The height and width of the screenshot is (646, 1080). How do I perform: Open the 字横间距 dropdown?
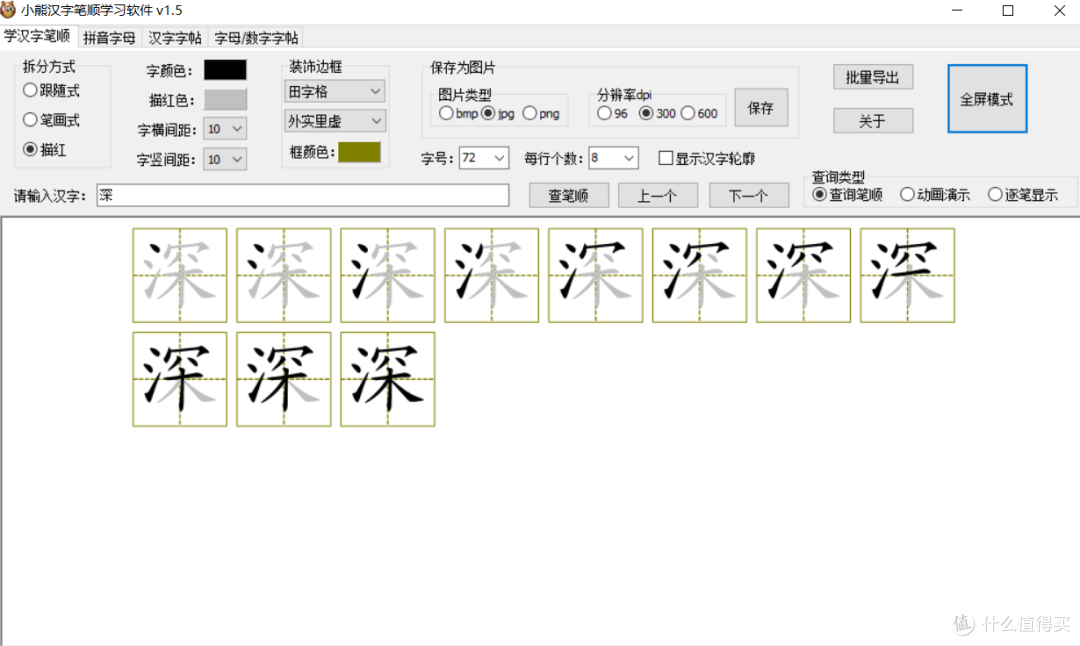click(225, 129)
